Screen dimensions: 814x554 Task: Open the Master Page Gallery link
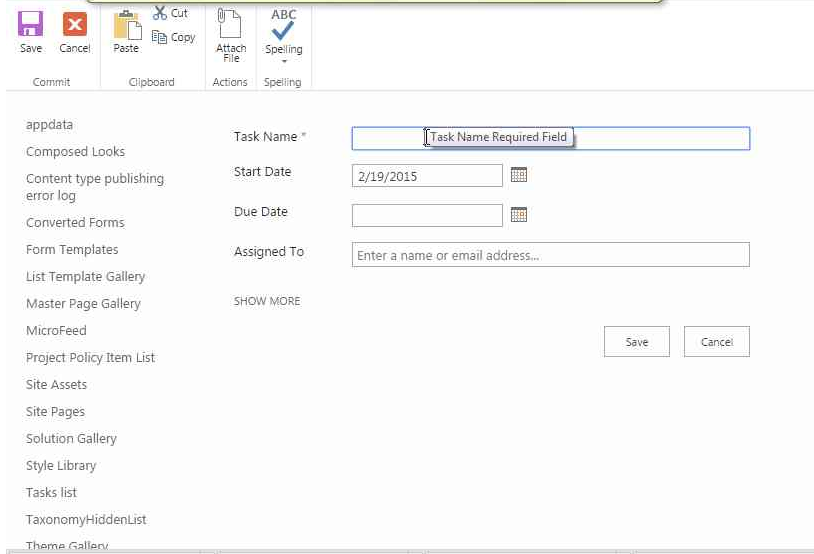[83, 304]
